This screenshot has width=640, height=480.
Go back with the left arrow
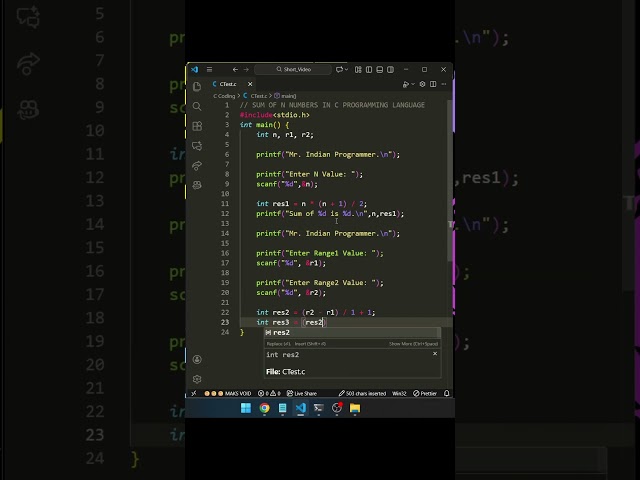pyautogui.click(x=235, y=69)
